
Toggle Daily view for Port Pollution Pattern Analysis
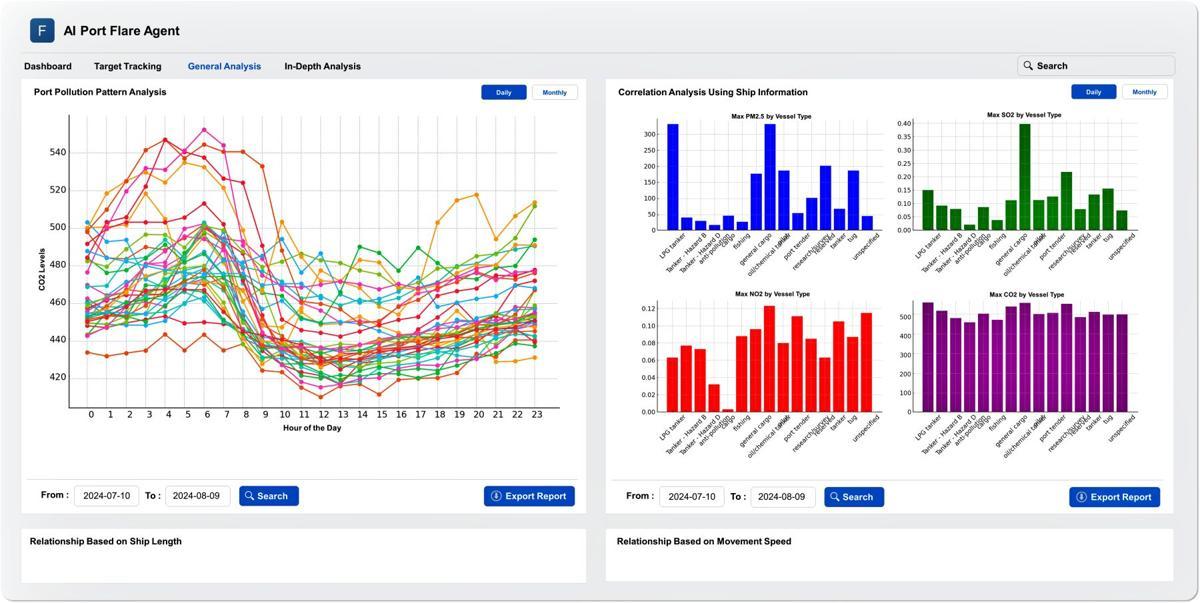(503, 92)
